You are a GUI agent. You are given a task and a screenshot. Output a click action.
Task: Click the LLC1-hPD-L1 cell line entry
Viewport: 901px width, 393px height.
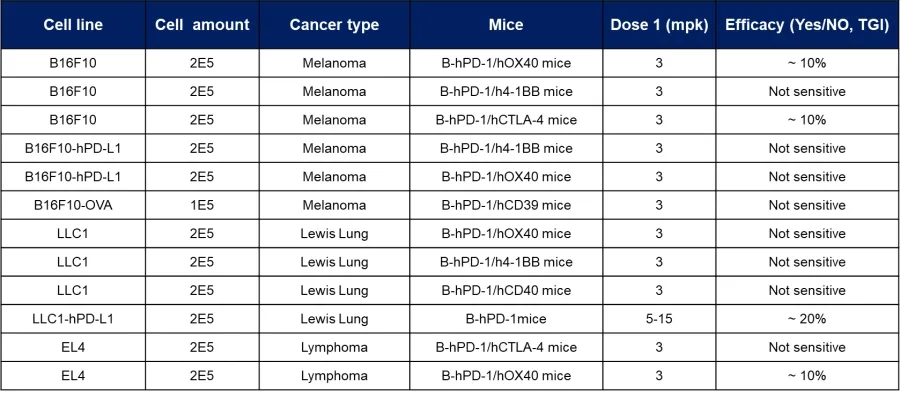point(73,319)
